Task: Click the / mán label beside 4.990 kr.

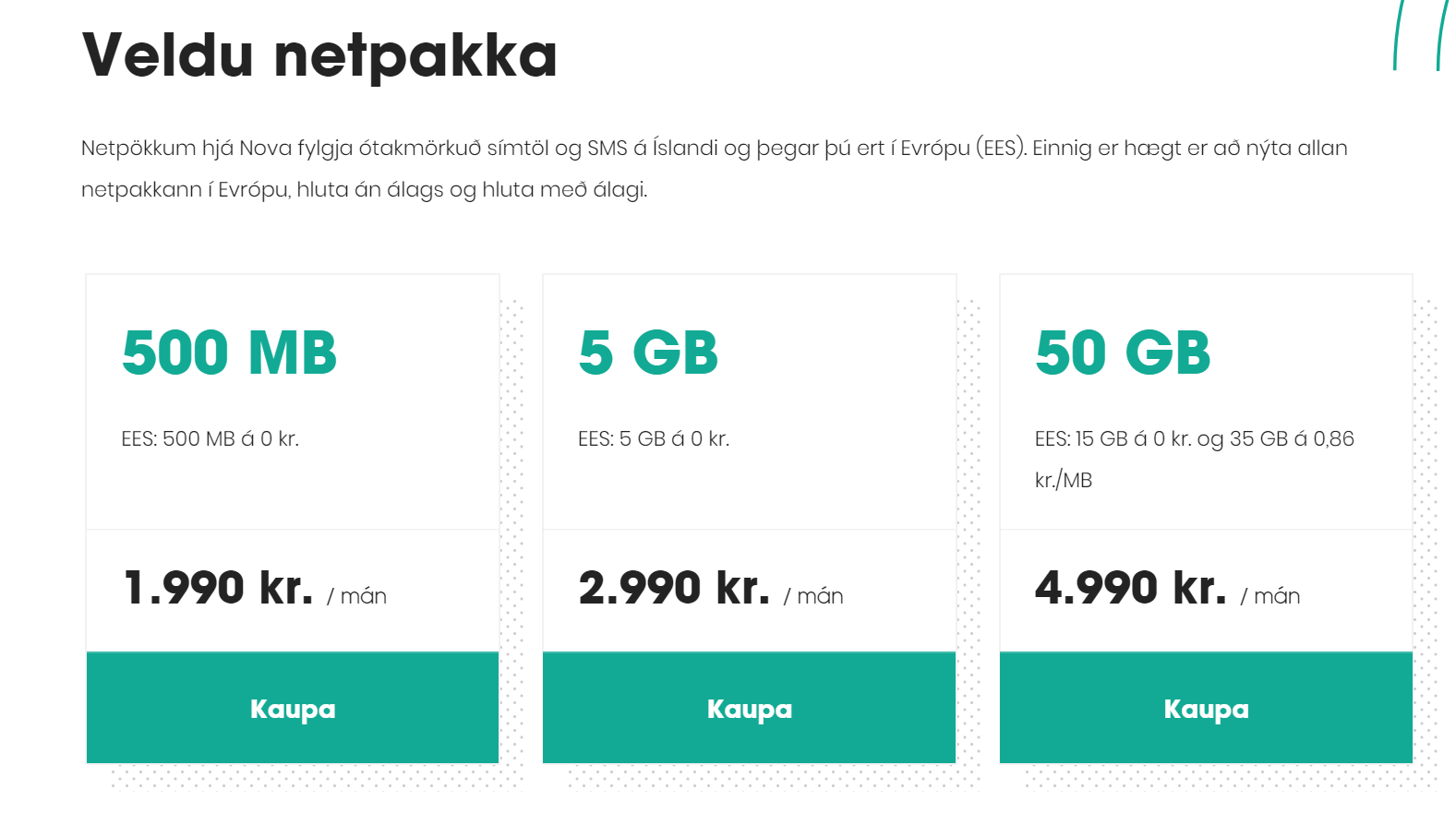Action: coord(1272,595)
